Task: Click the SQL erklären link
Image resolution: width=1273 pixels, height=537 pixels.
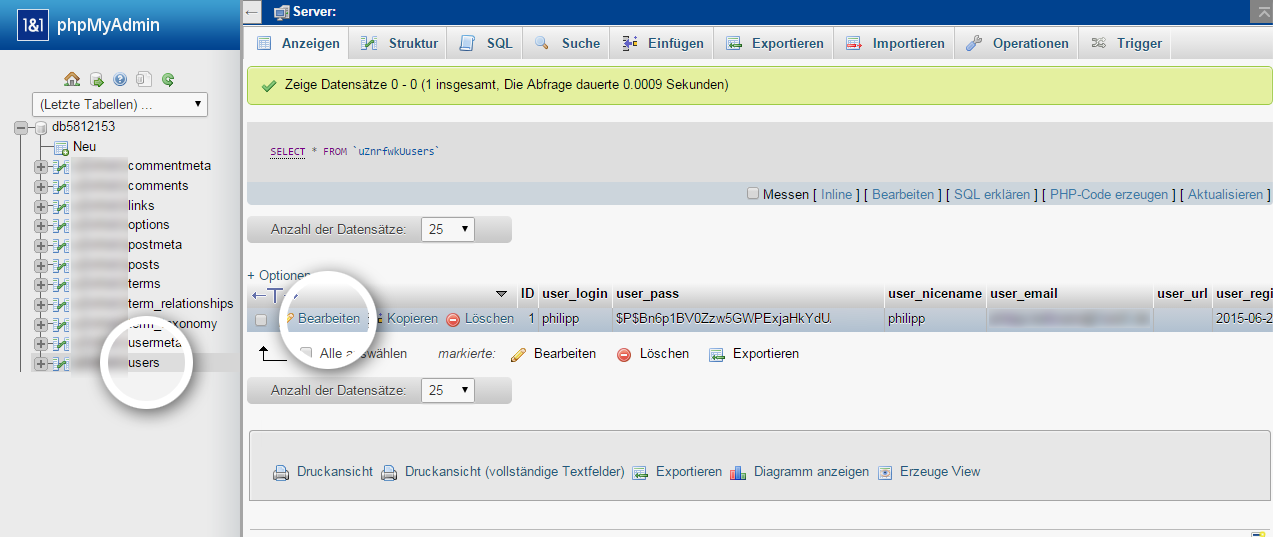Action: click(992, 194)
